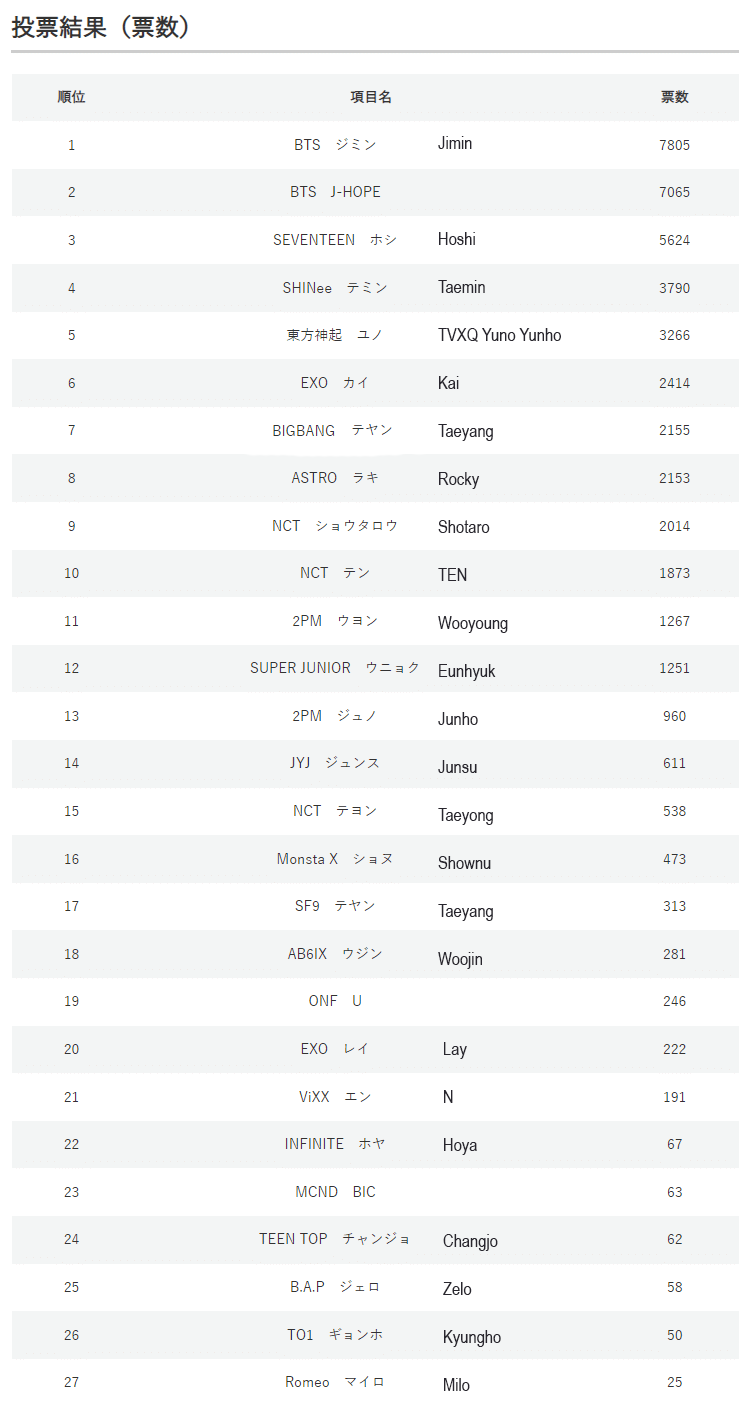746x1413 pixels.
Task: Select the TEEN TOP チャンジョ entry
Action: (335, 1239)
